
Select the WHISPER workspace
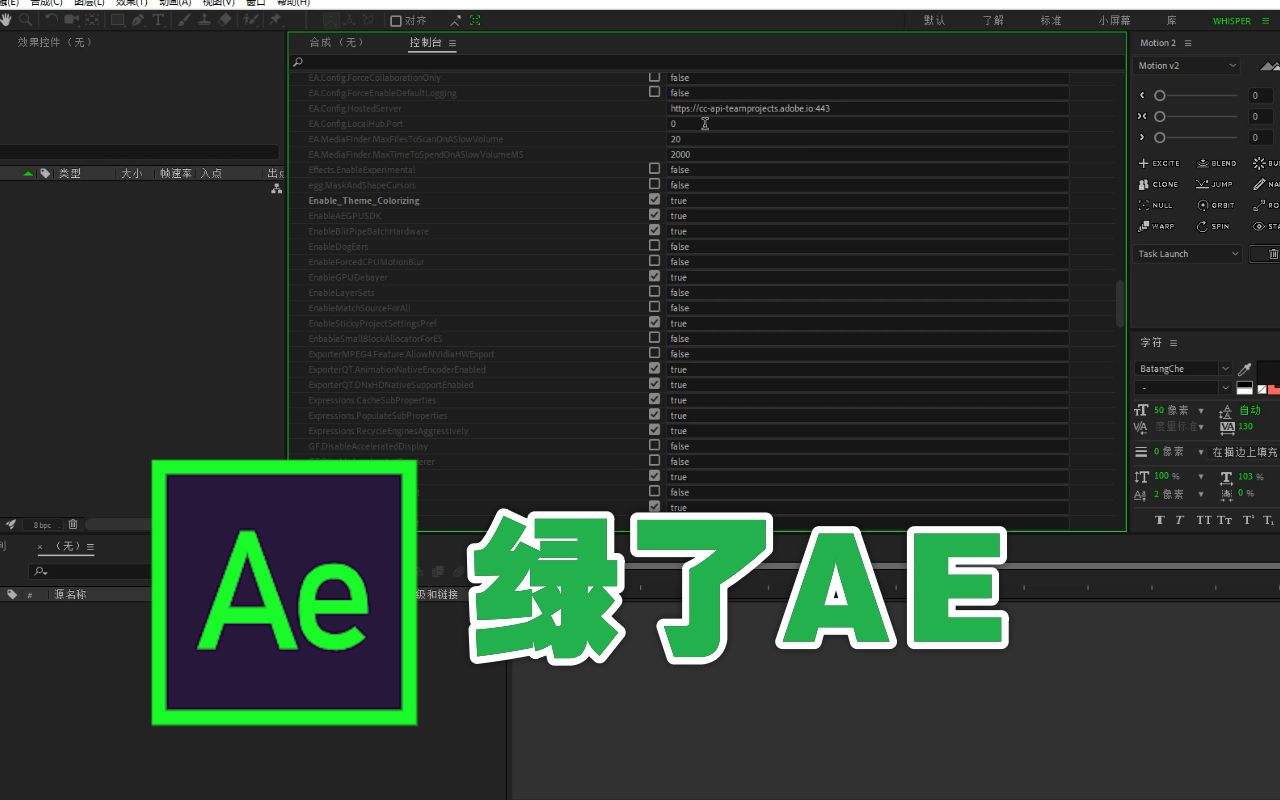(1231, 20)
